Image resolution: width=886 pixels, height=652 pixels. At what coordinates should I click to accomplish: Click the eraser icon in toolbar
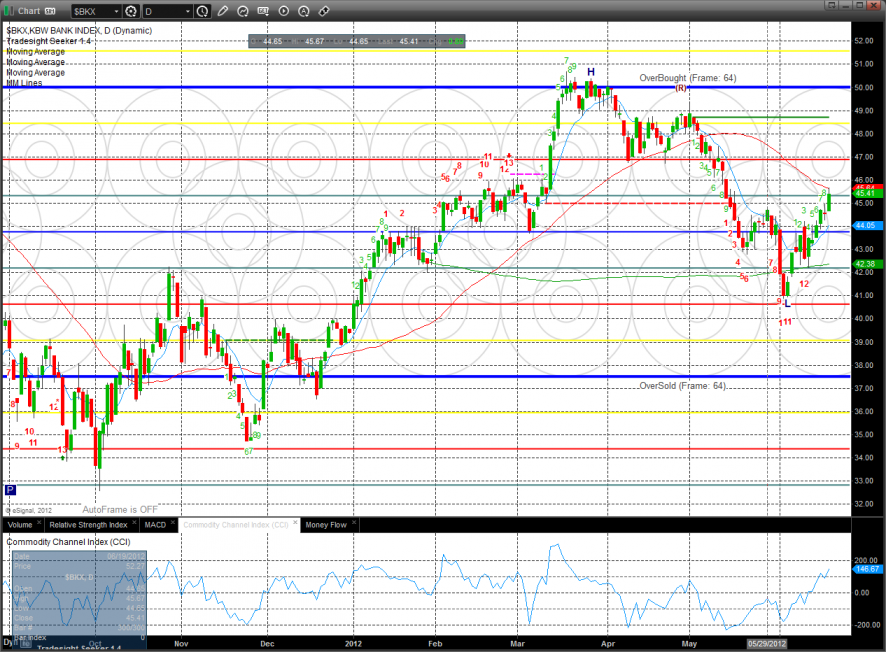coord(323,11)
